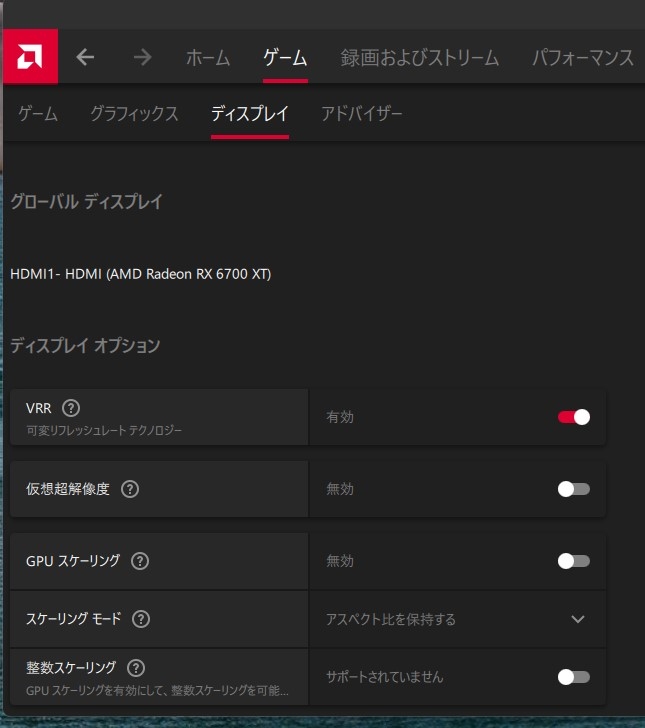Switch to the ホーム tab
This screenshot has height=728, width=645.
(208, 58)
